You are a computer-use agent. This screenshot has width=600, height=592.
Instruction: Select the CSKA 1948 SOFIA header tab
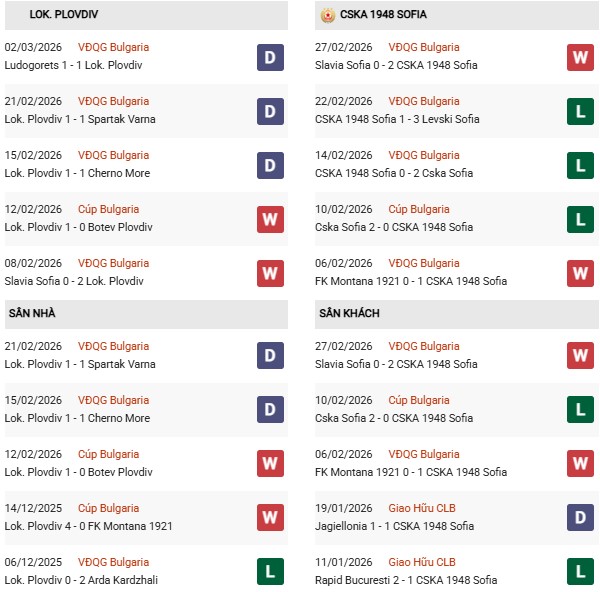click(x=381, y=15)
